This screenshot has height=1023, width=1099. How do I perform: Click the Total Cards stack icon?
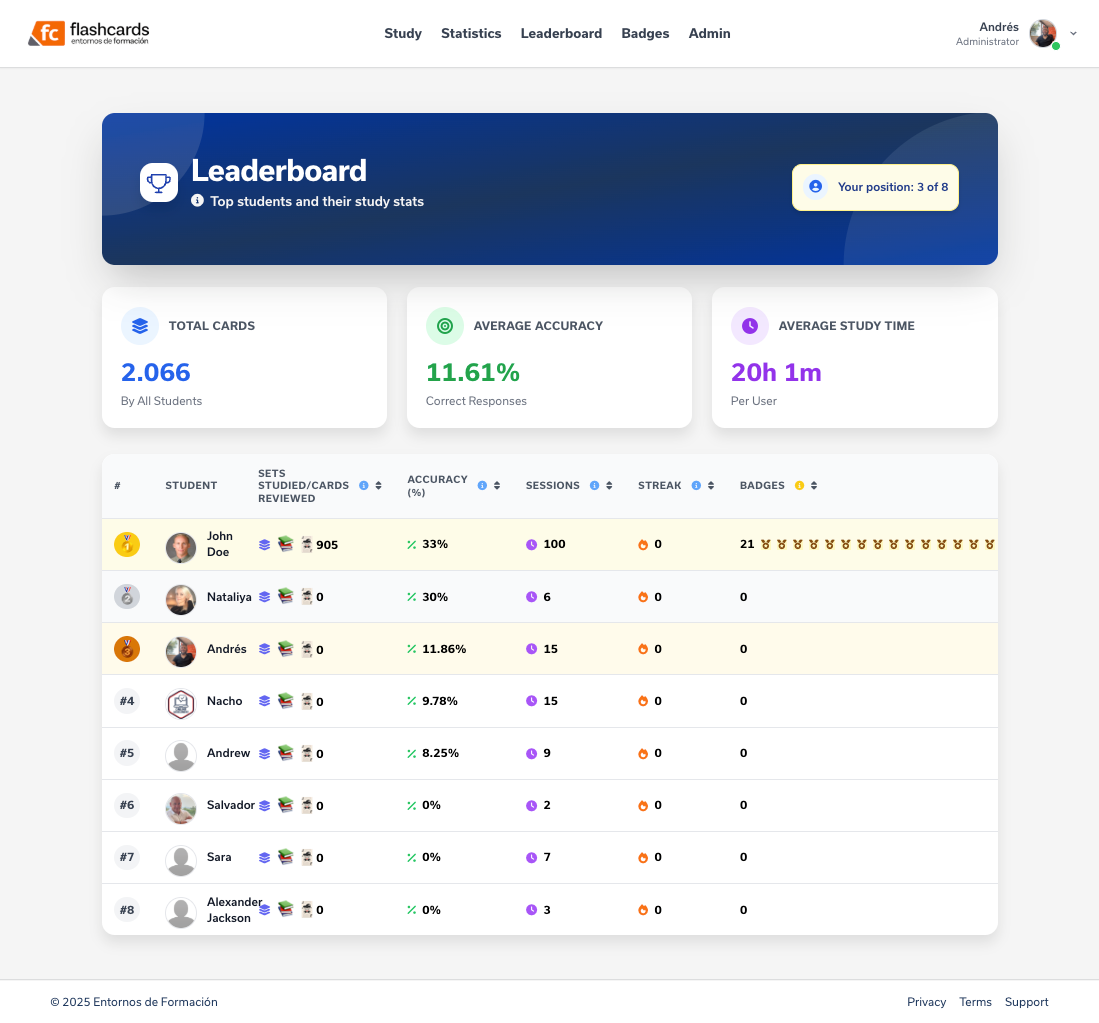(x=140, y=326)
